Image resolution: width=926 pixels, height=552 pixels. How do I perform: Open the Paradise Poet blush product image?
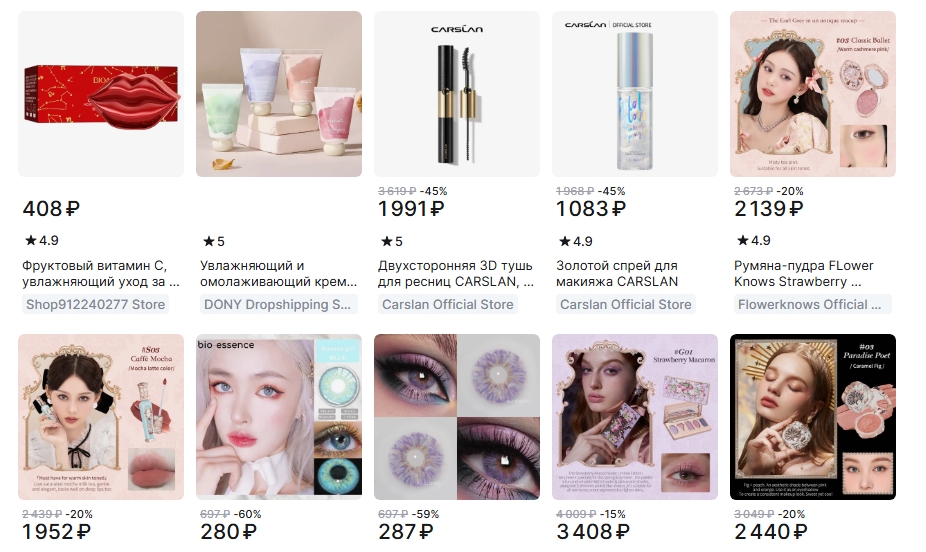tap(813, 417)
